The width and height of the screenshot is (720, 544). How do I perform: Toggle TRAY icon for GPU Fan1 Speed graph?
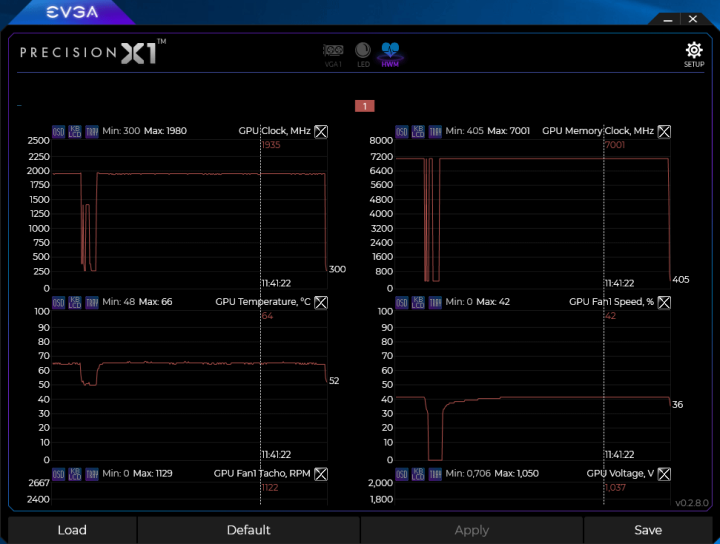pos(435,303)
